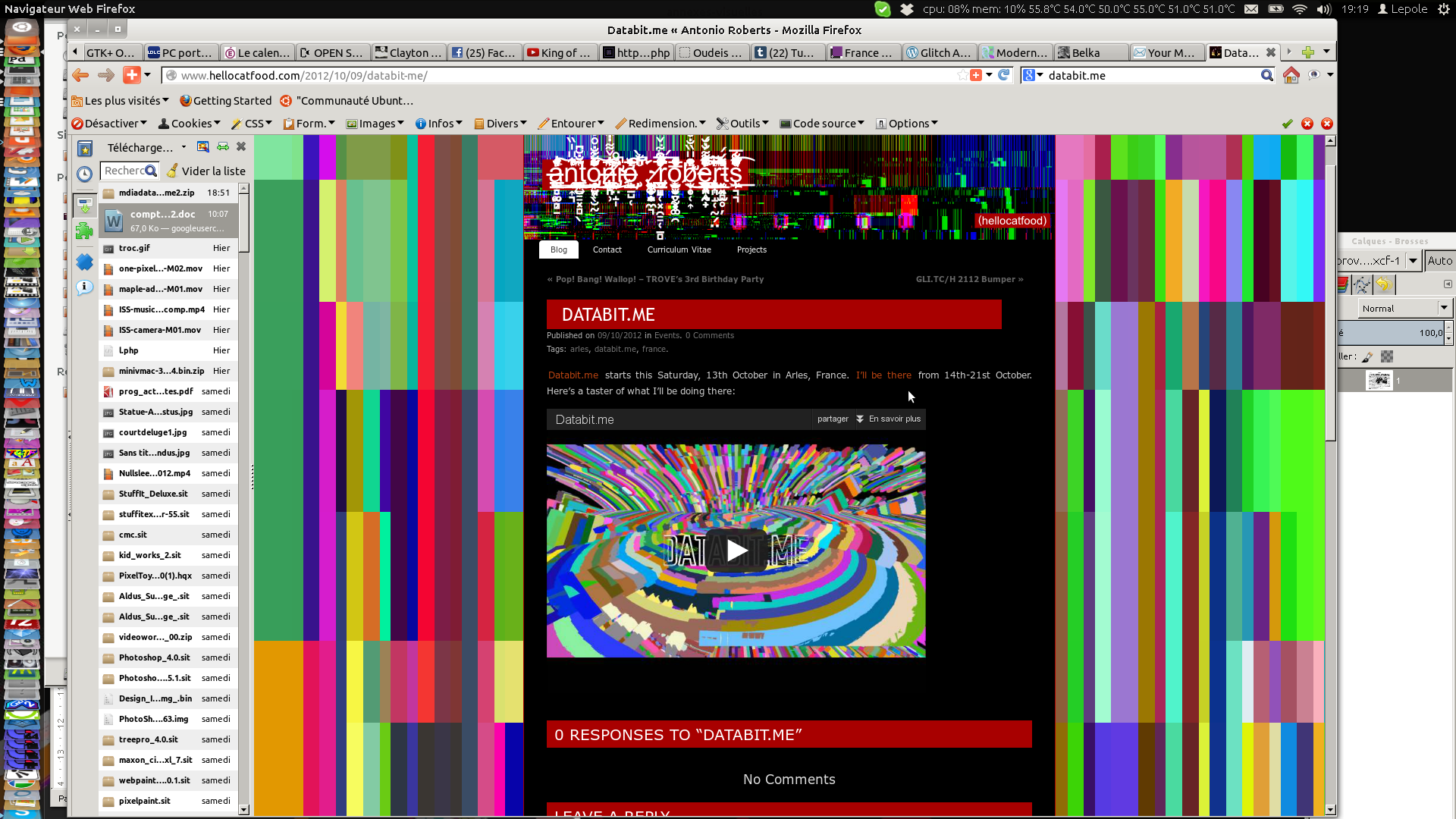Click the opacity 100,0 slider
The image size is (1456, 819).
point(1392,333)
